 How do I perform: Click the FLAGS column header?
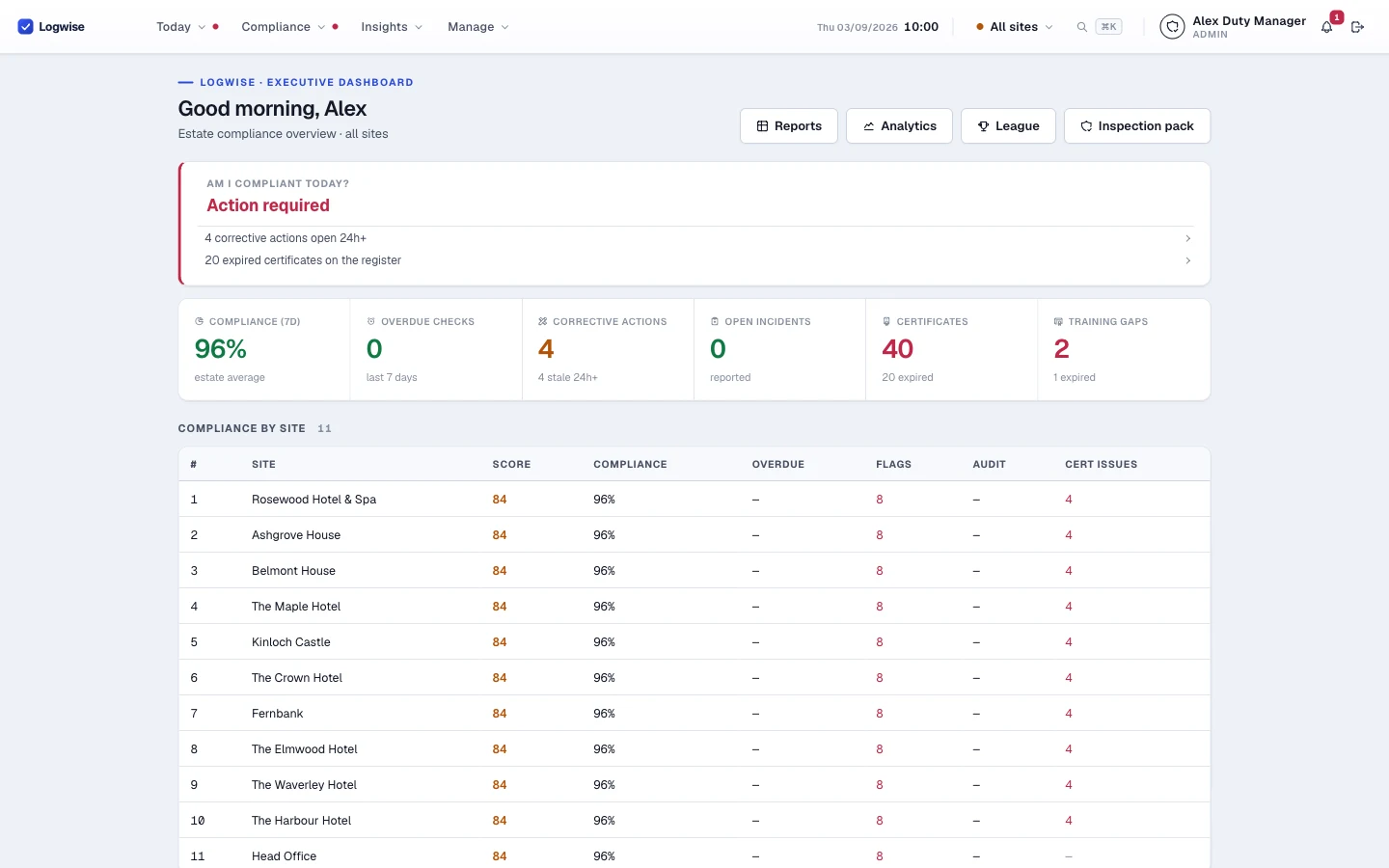[x=893, y=465]
